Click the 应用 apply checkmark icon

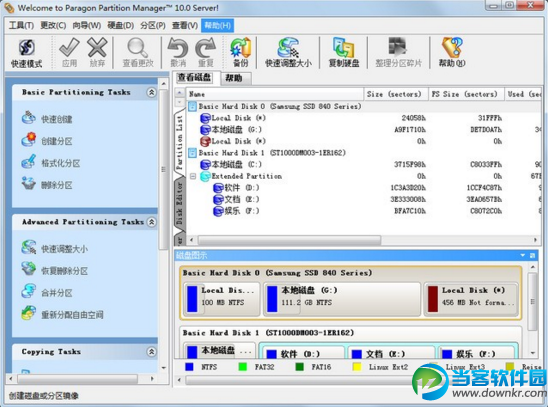pos(69,53)
